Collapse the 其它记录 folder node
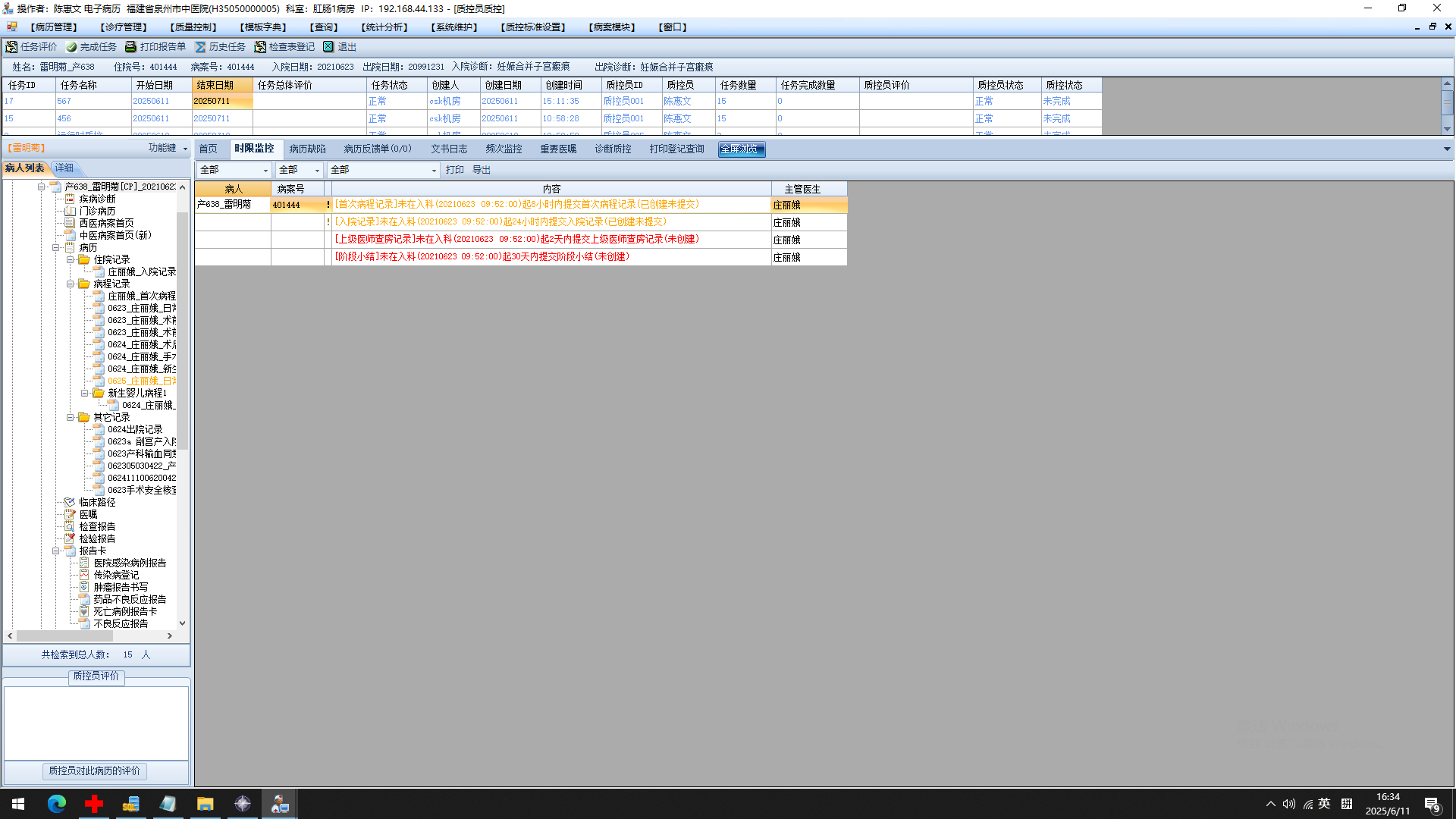 point(70,417)
